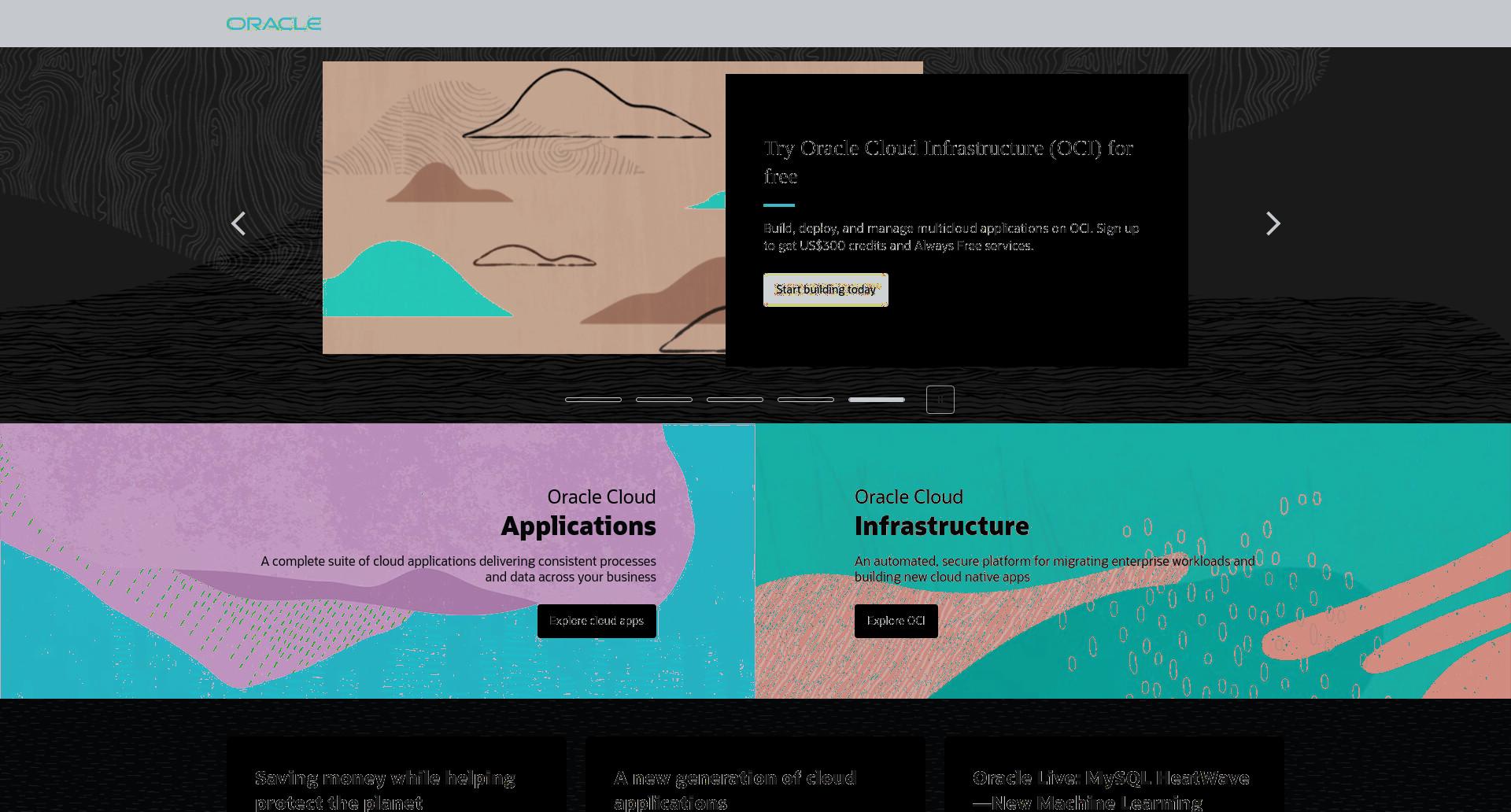Go to previous carousel slide arrow
Image resolution: width=1511 pixels, height=812 pixels.
pos(238,224)
